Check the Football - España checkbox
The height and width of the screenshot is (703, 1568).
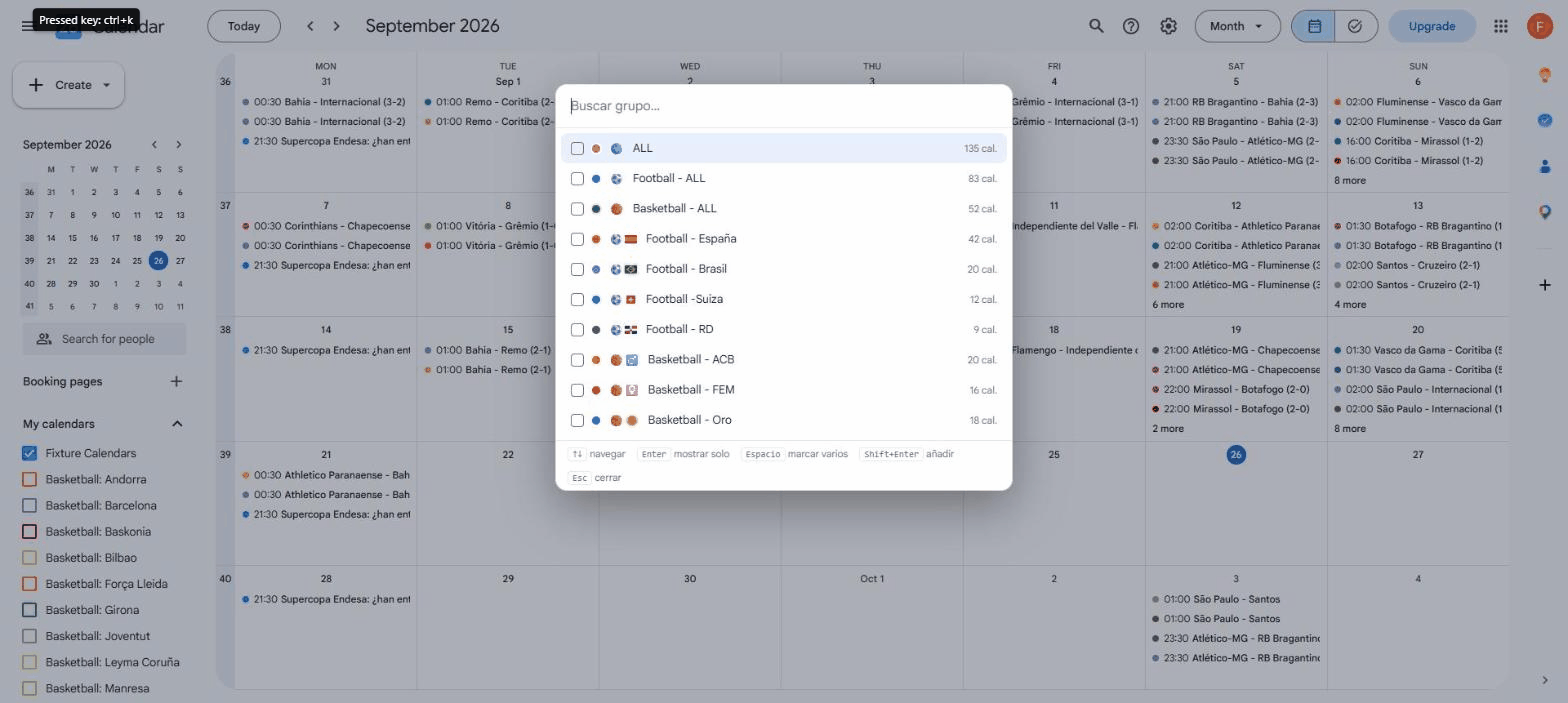[577, 239]
